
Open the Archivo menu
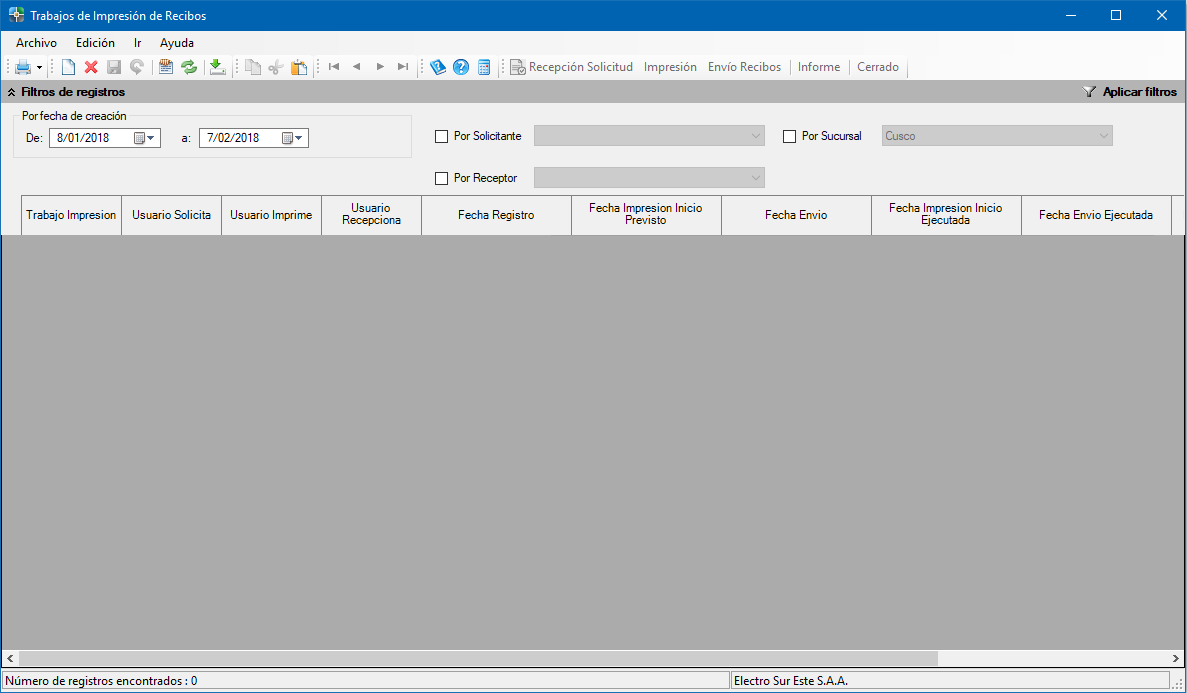click(x=36, y=43)
